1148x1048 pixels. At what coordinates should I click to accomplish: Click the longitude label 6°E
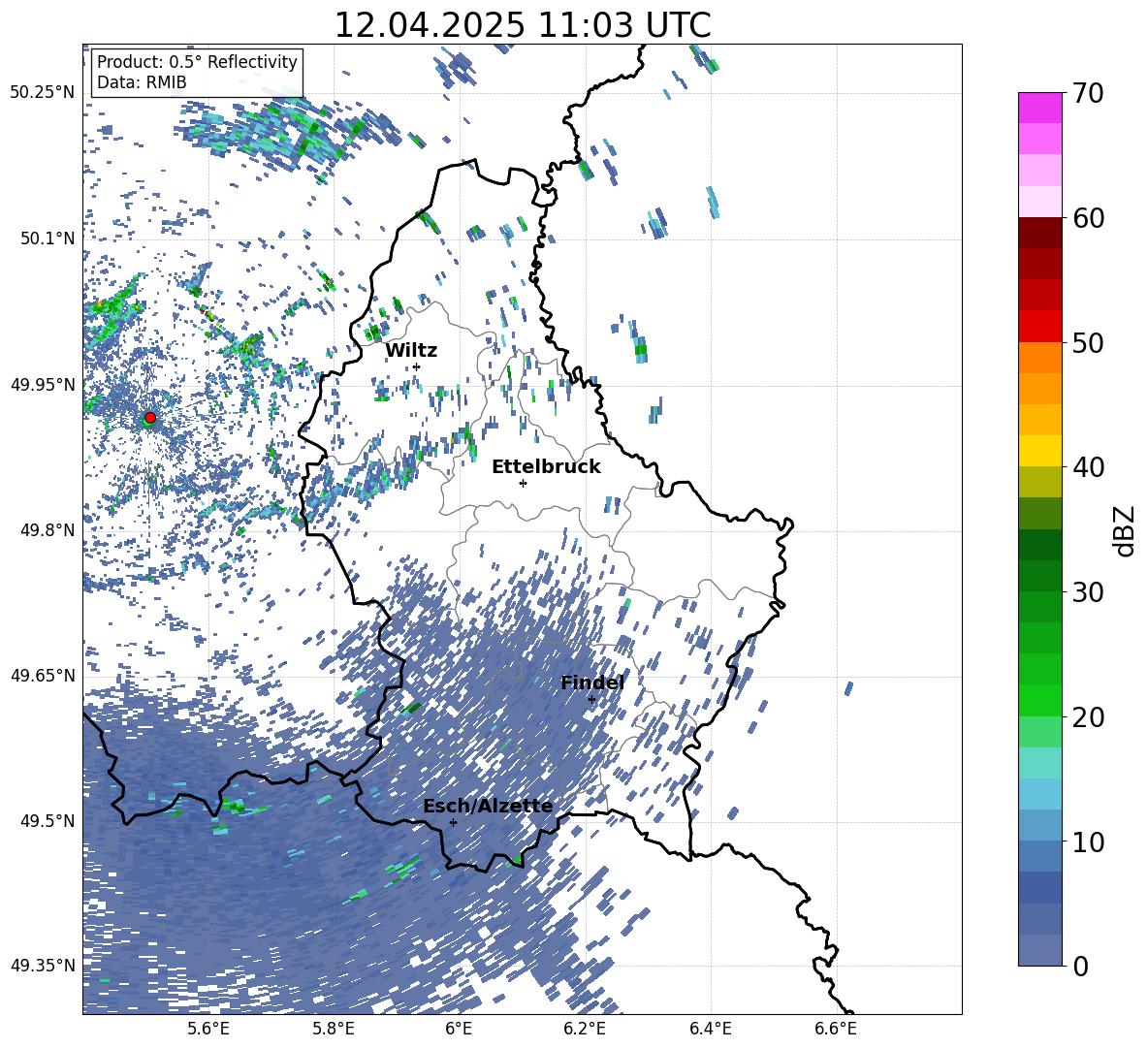459,1029
